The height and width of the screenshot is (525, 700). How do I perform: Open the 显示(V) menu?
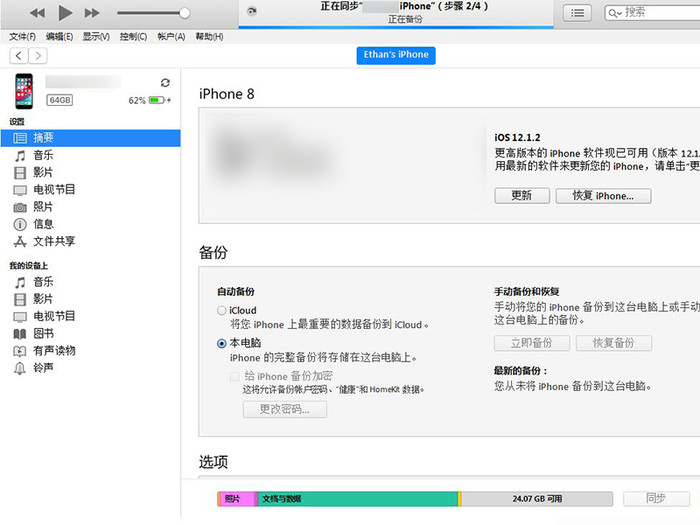tap(96, 37)
